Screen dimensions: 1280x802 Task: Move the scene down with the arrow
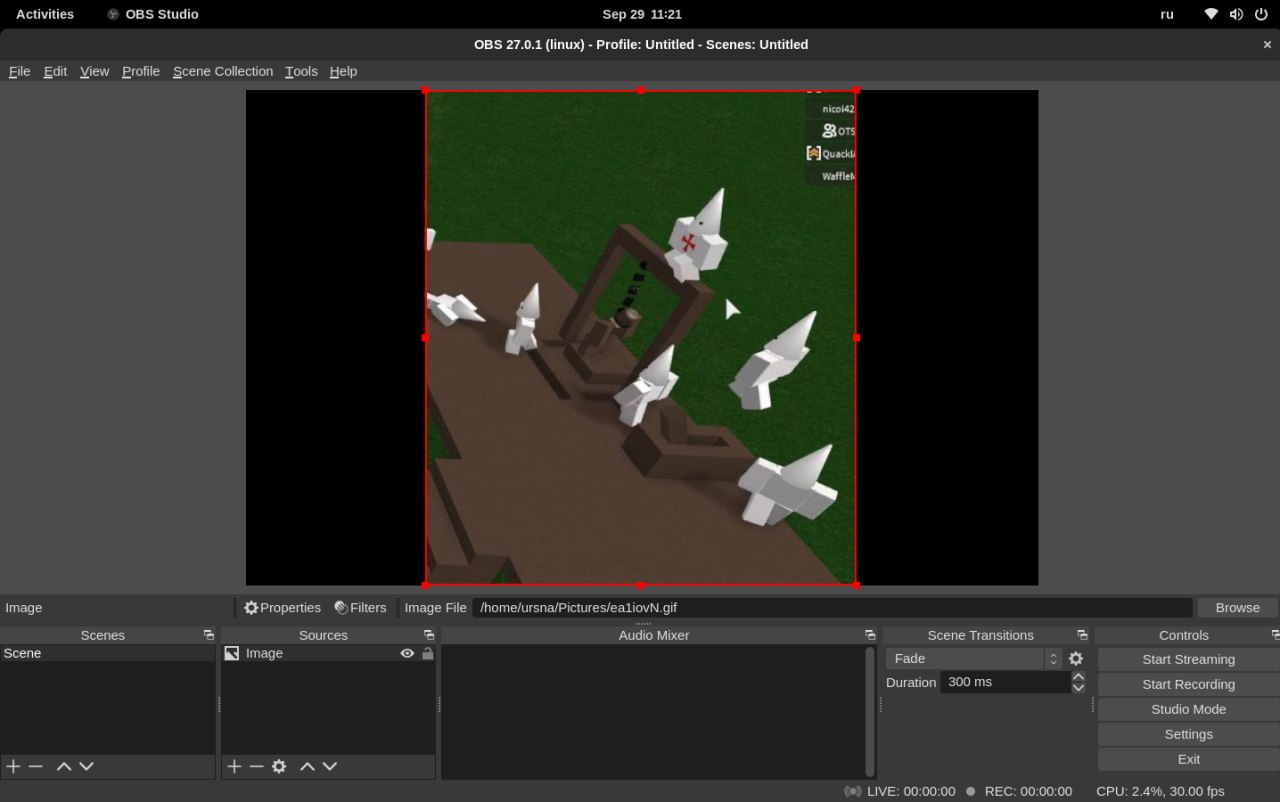tap(87, 766)
